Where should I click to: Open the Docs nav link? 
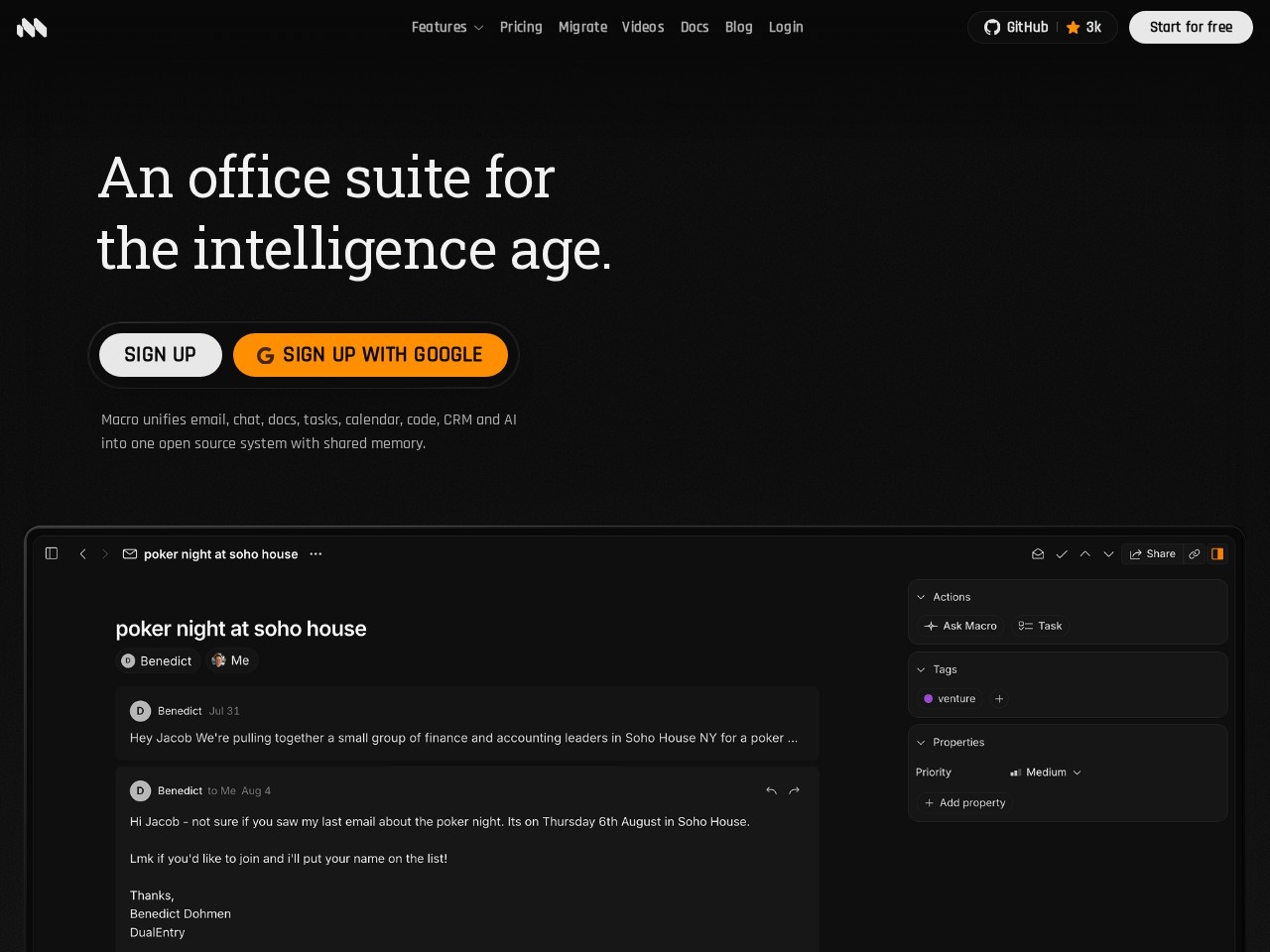coord(695,27)
